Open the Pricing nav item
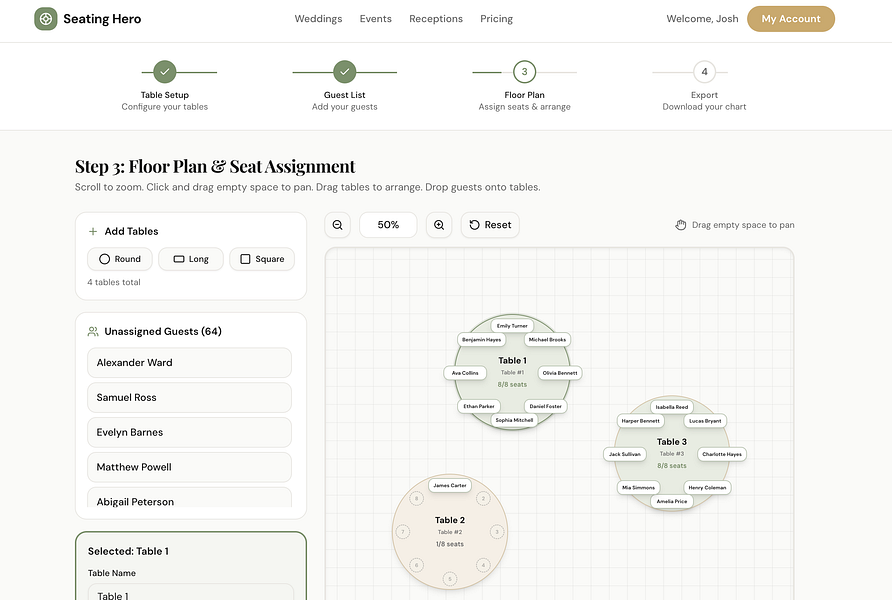 click(x=496, y=19)
